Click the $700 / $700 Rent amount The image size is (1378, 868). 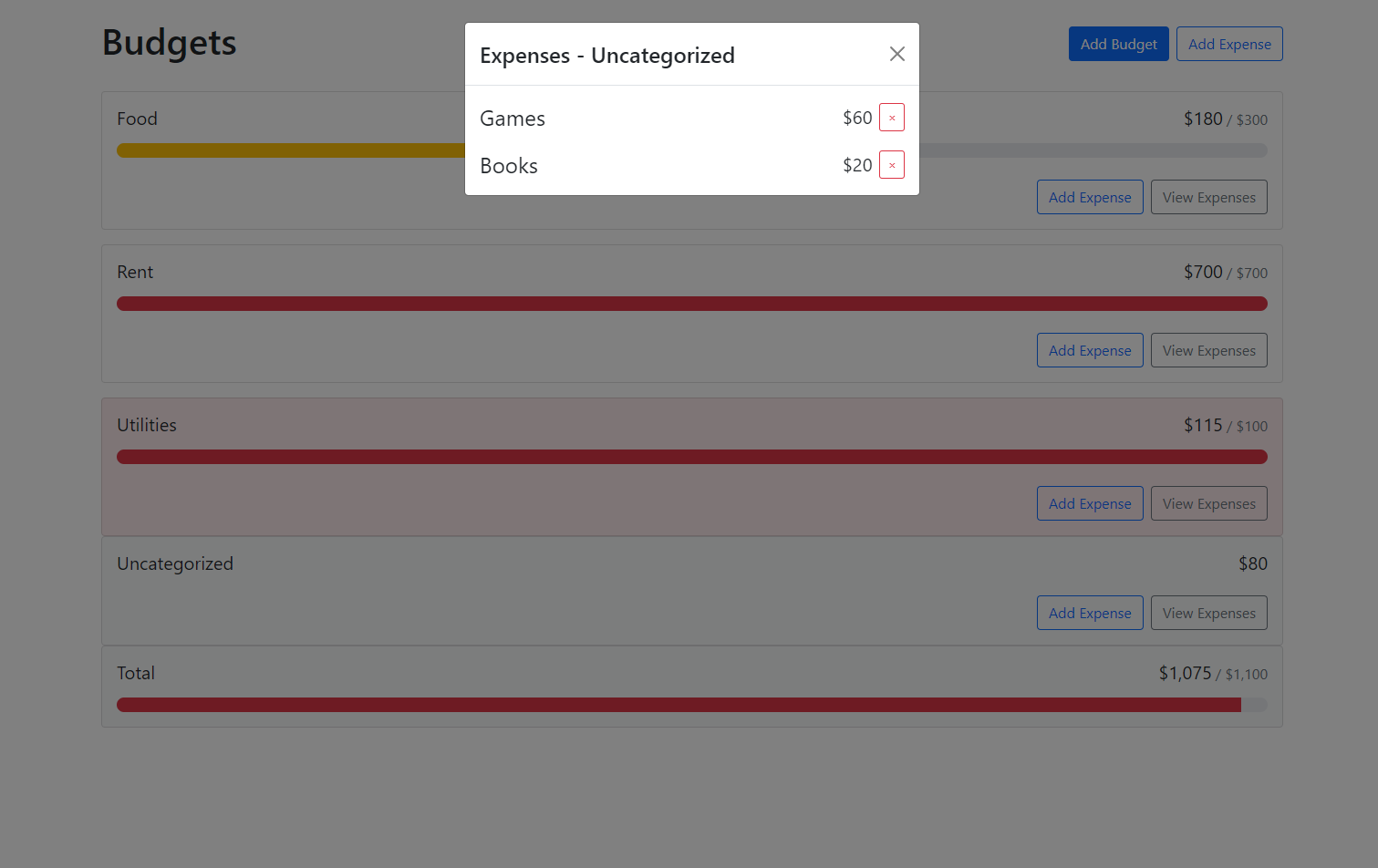pyautogui.click(x=1226, y=272)
